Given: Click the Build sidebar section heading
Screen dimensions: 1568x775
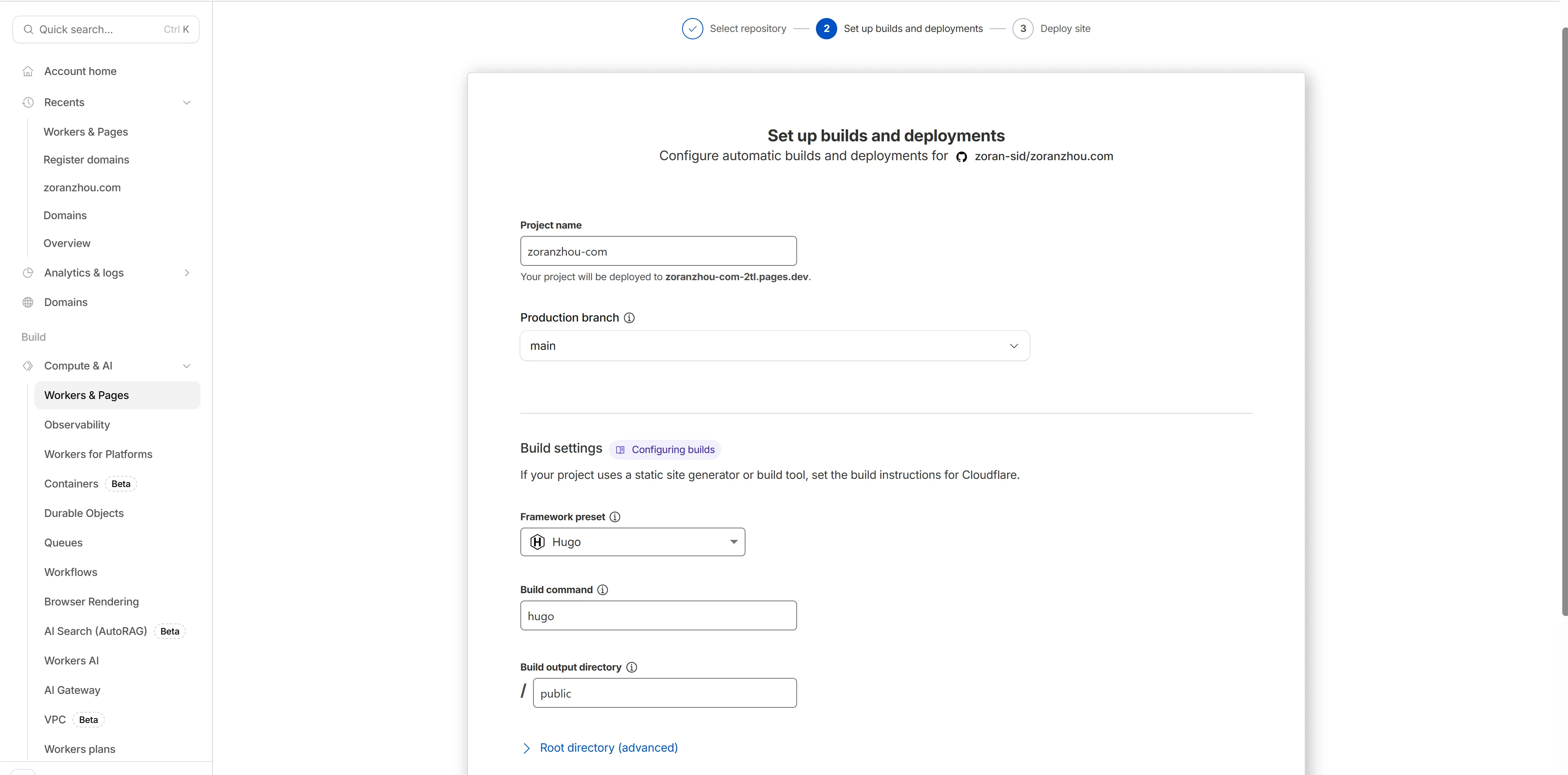Looking at the screenshot, I should click(34, 337).
